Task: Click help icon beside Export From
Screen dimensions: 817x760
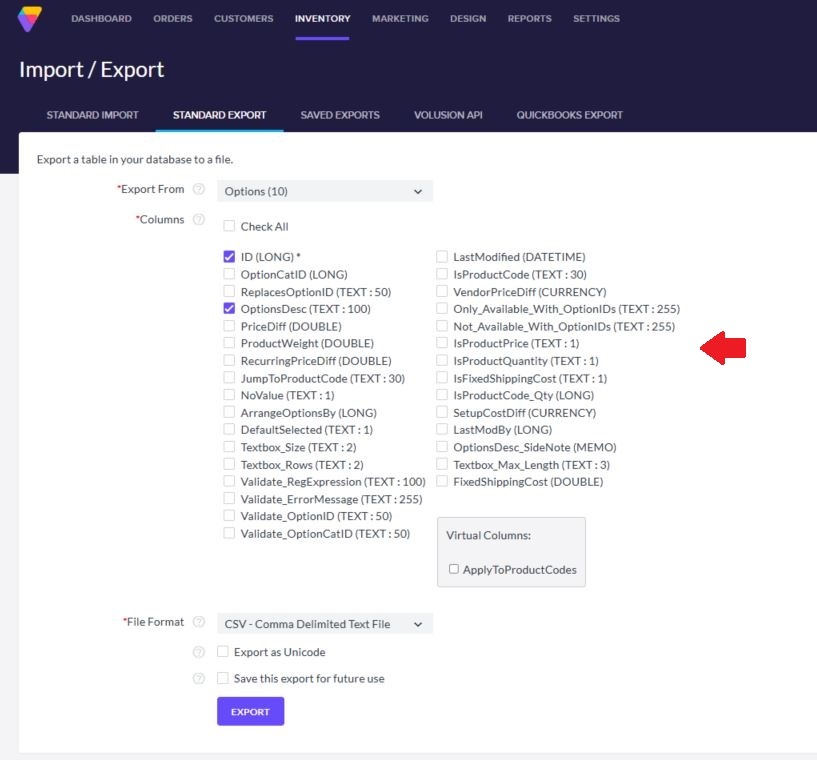Action: (x=199, y=189)
